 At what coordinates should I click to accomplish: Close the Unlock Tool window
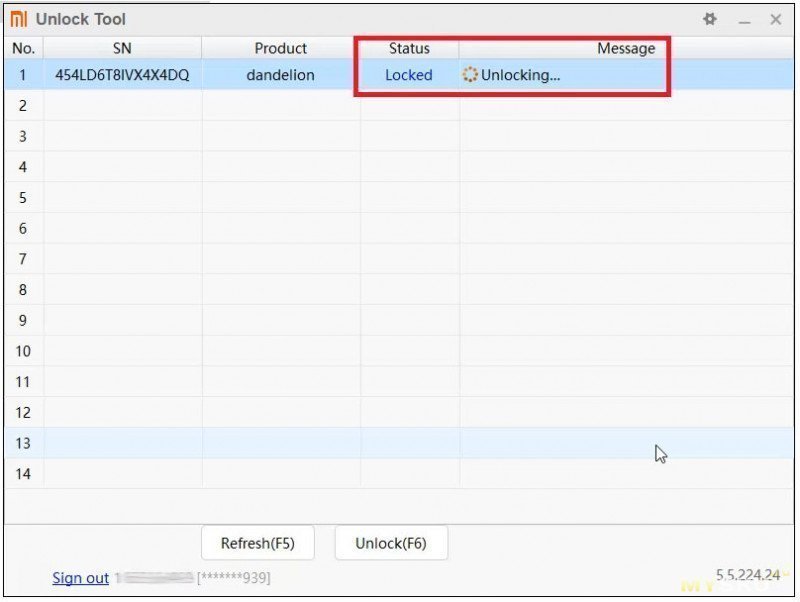point(776,19)
